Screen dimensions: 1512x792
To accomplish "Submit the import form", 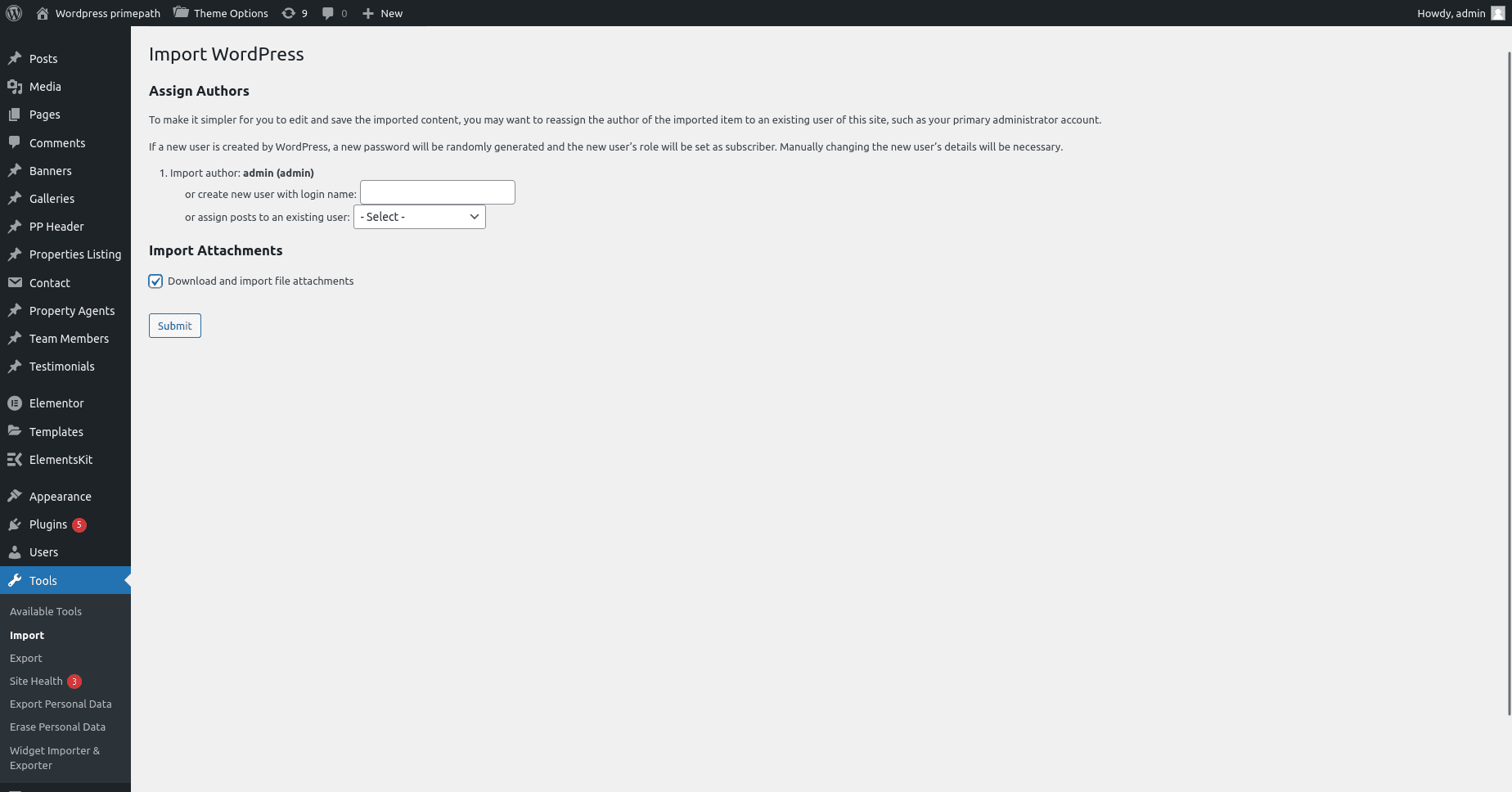I will (175, 326).
